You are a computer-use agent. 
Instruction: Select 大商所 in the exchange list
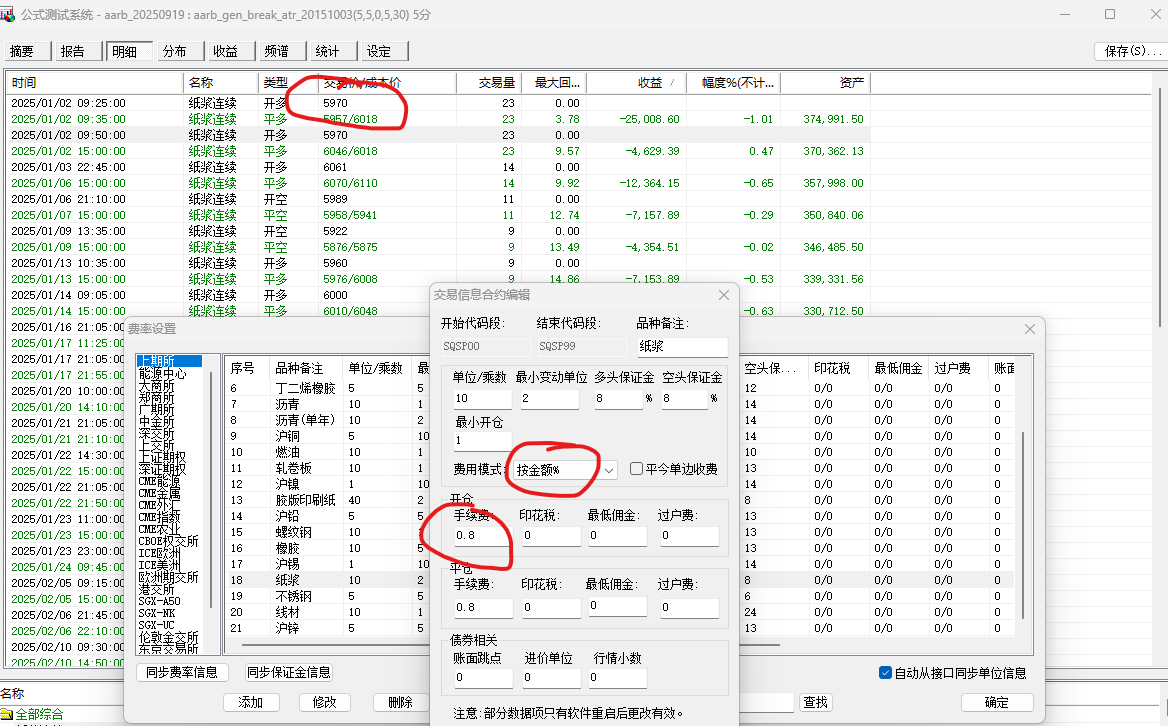156,385
